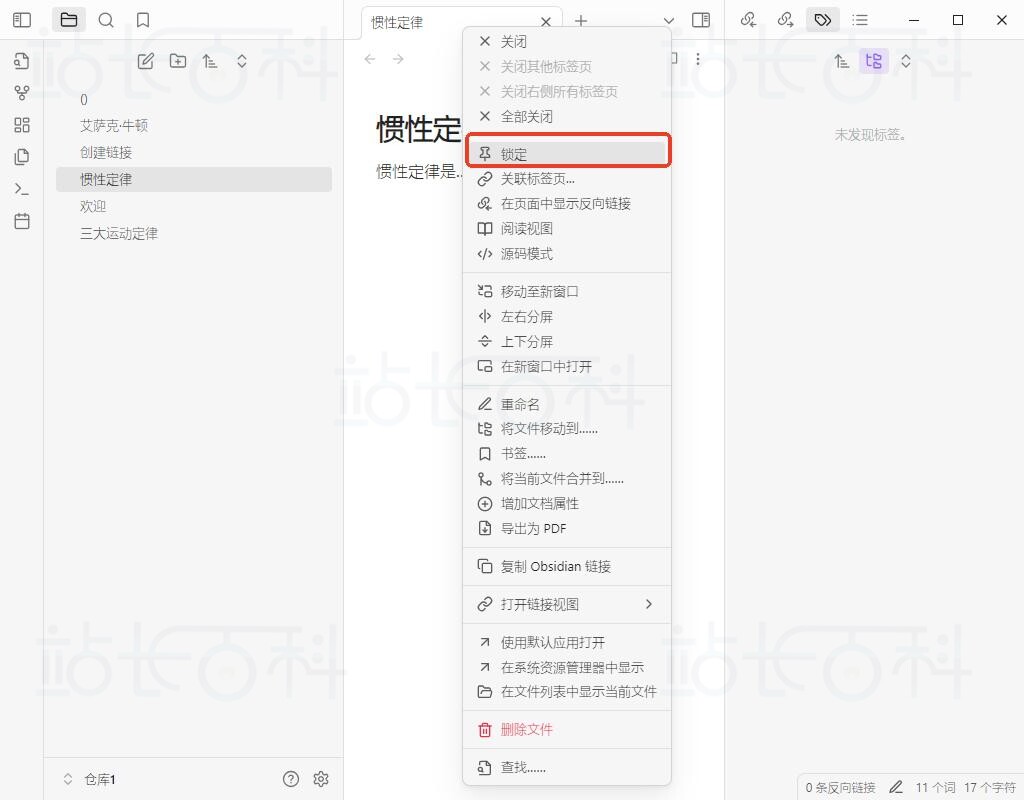This screenshot has width=1024, height=800.
Task: Change sort order of the note list
Action: click(x=210, y=60)
